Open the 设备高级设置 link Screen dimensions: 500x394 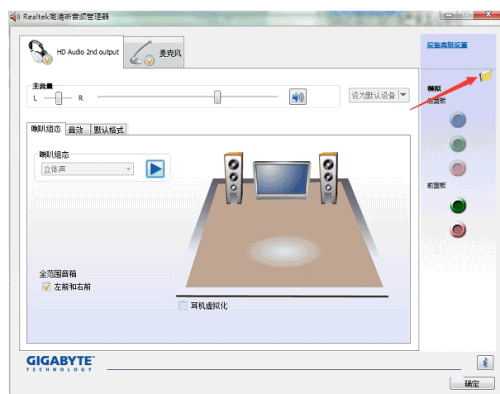tap(447, 45)
